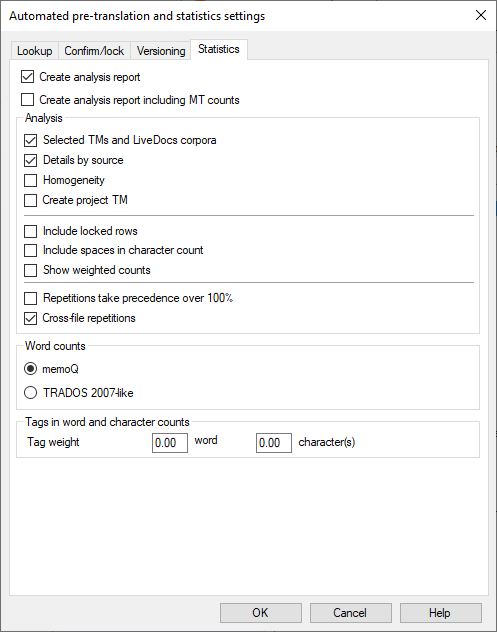Select the Versioning tab

(x=161, y=51)
